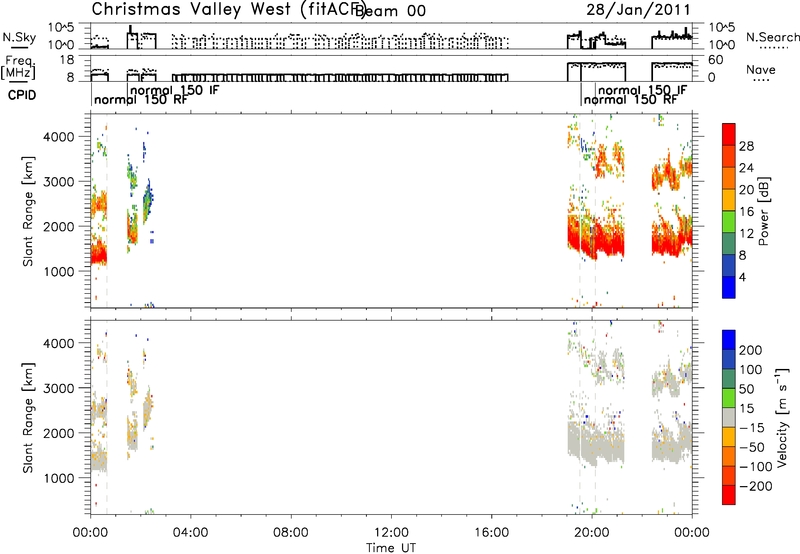
Task: Pick the red segment of power colorbar
Action: [x=729, y=134]
